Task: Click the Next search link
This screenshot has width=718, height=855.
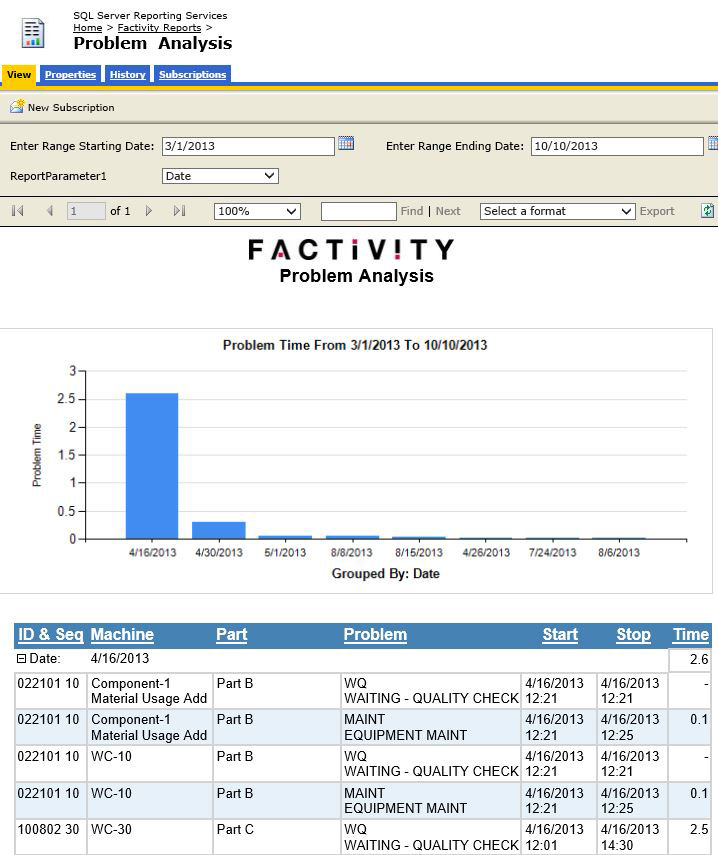Action: [448, 211]
